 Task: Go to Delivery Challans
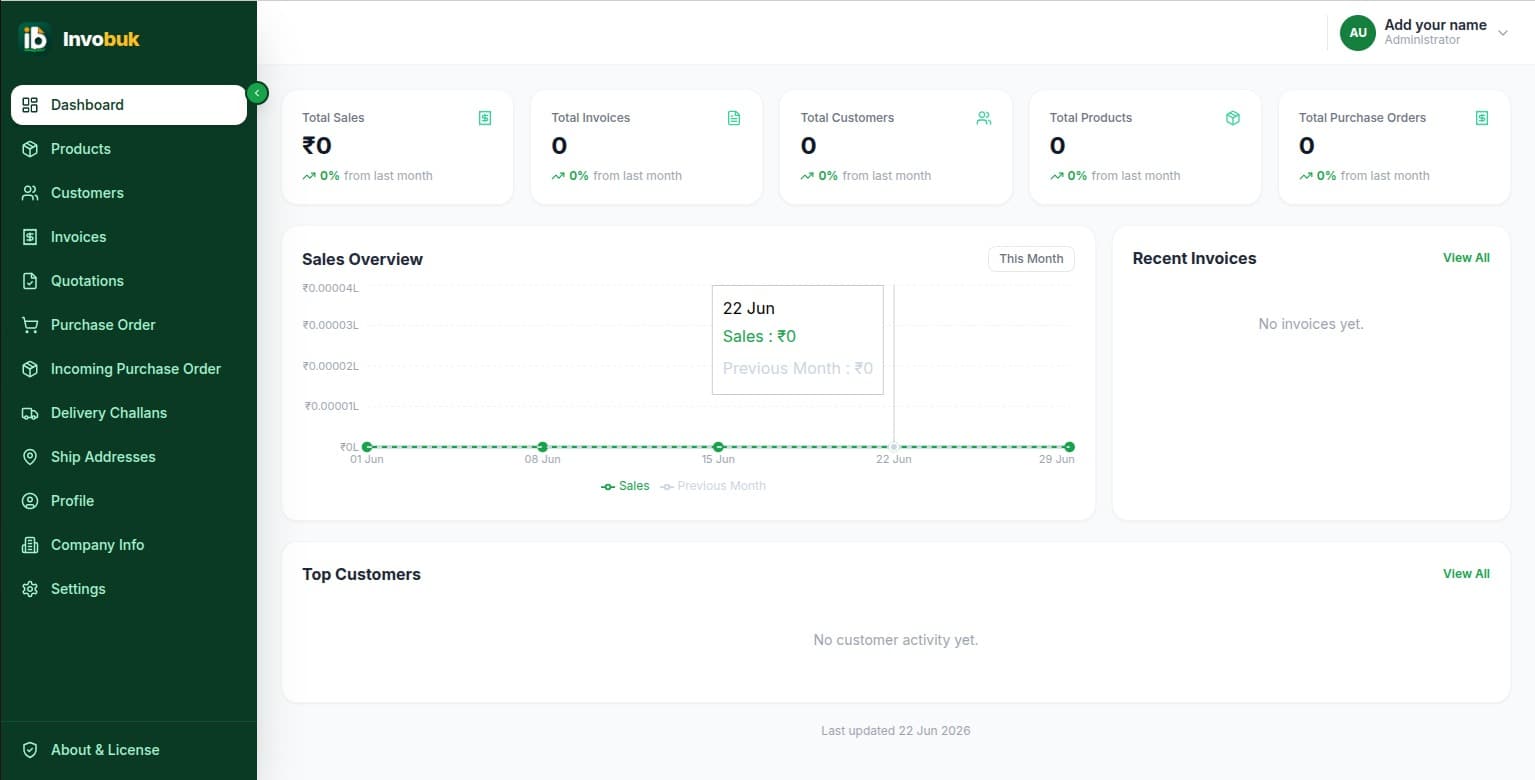(129, 413)
